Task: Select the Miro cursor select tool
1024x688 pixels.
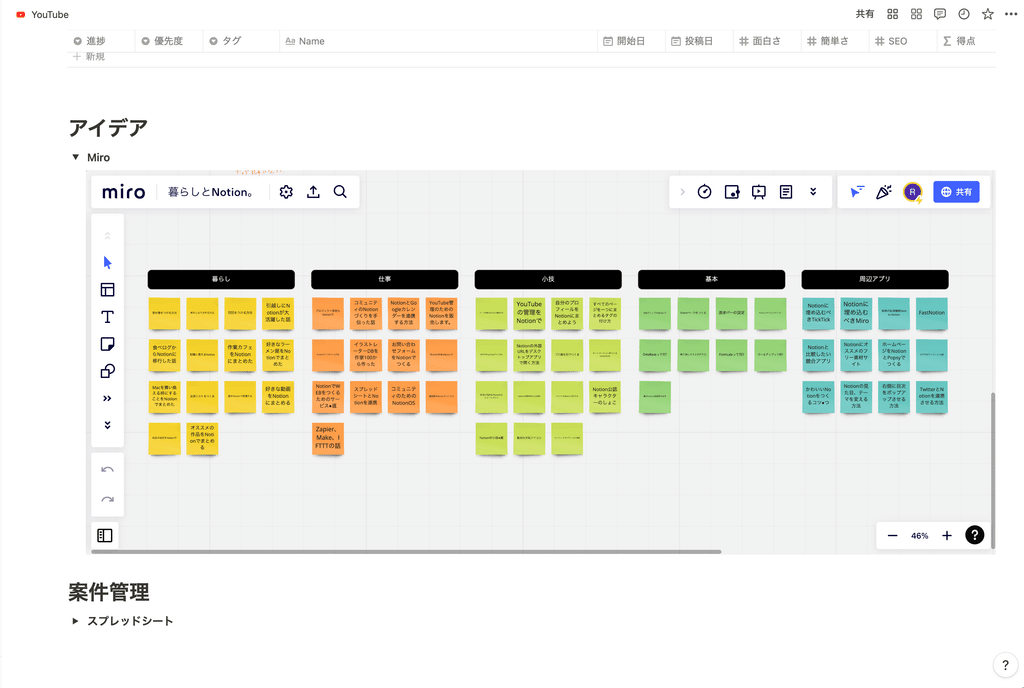Action: (x=108, y=263)
